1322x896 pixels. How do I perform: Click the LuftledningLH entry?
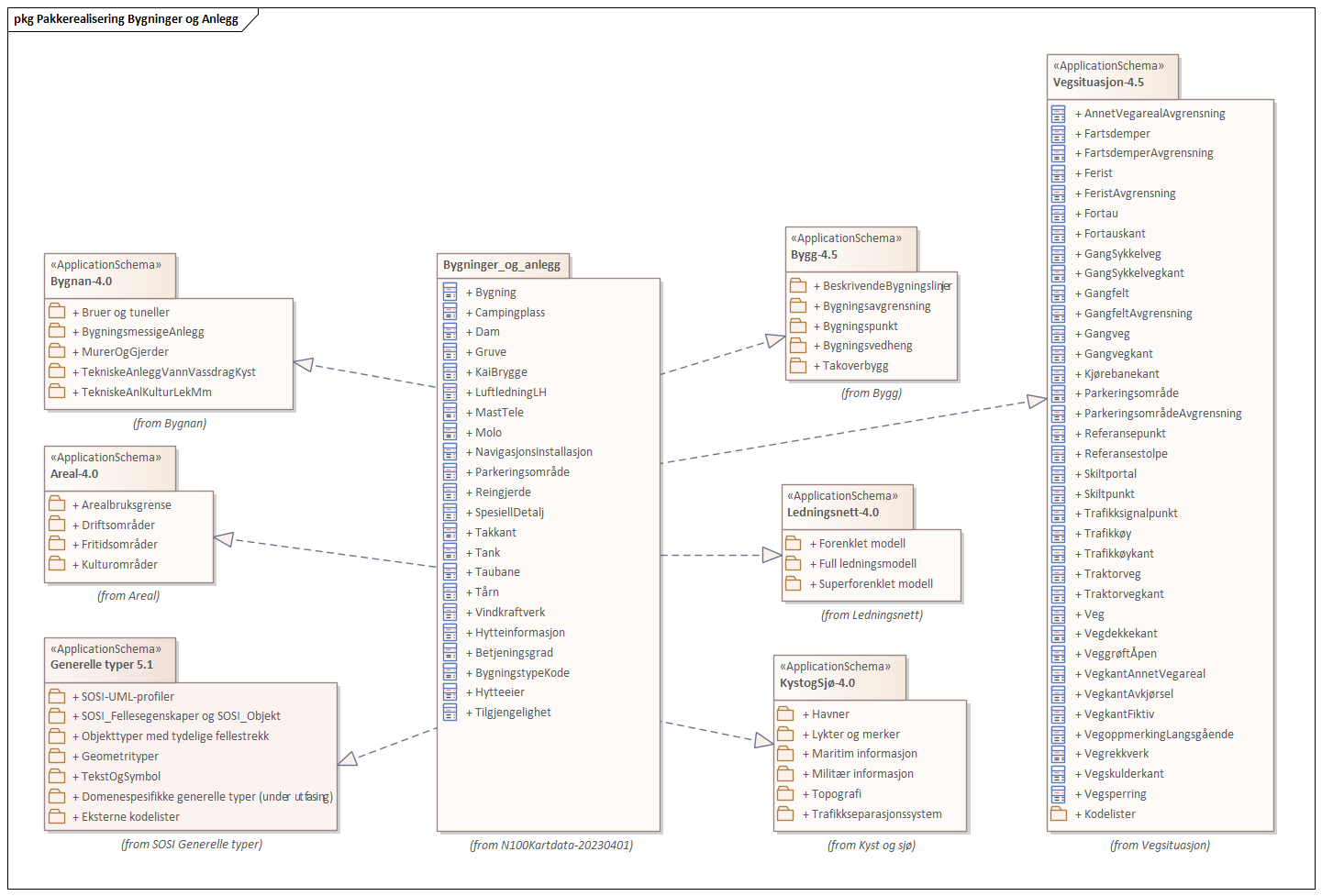(x=505, y=393)
